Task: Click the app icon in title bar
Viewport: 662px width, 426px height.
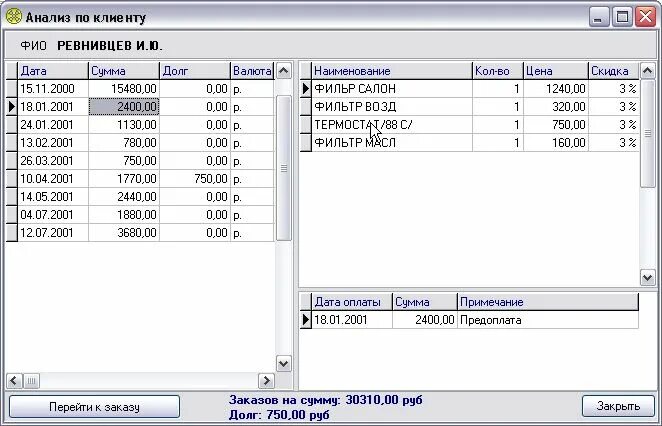Action: click(14, 16)
